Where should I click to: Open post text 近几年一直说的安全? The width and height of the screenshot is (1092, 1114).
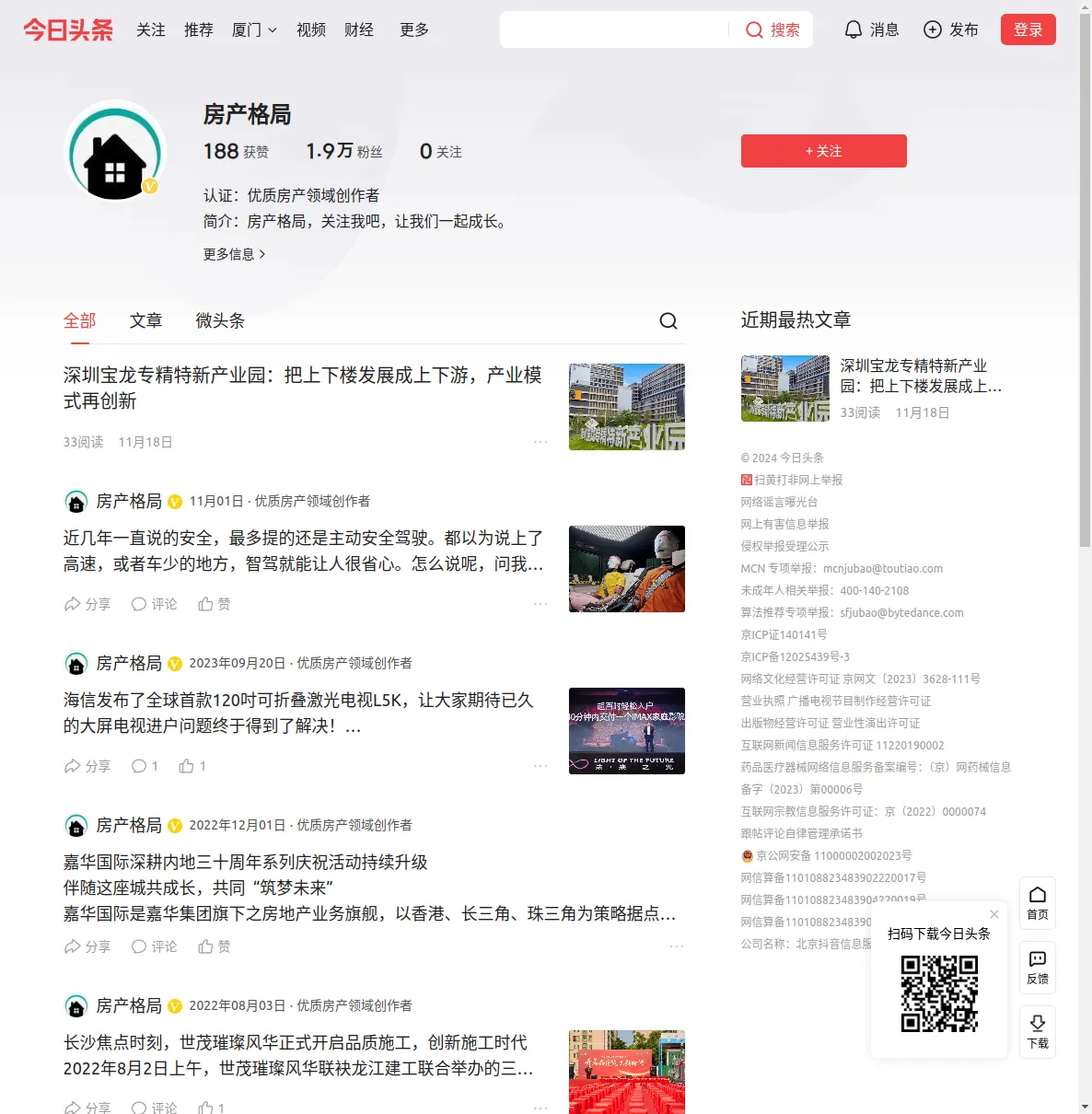[x=304, y=551]
